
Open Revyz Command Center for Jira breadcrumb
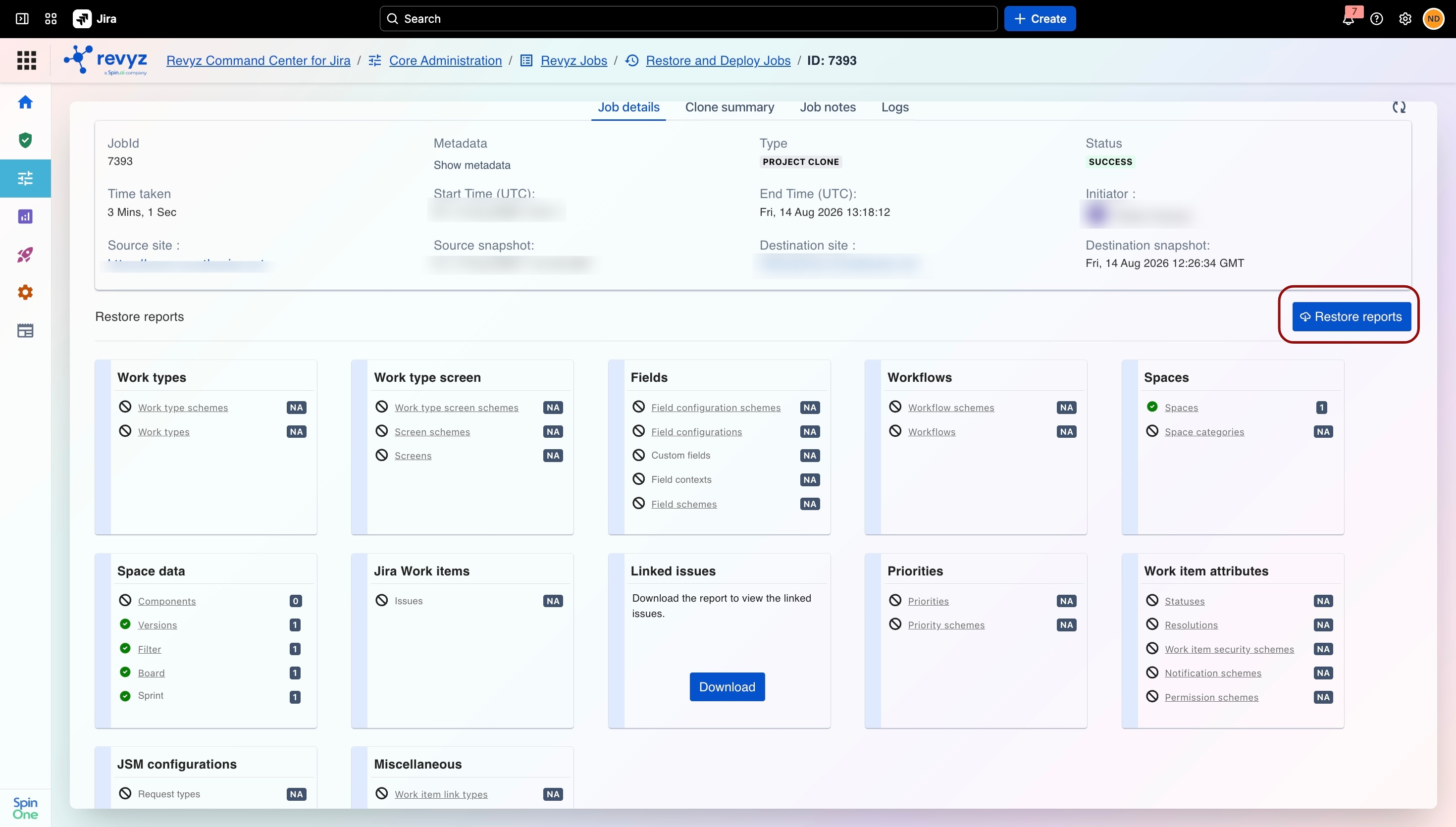259,60
